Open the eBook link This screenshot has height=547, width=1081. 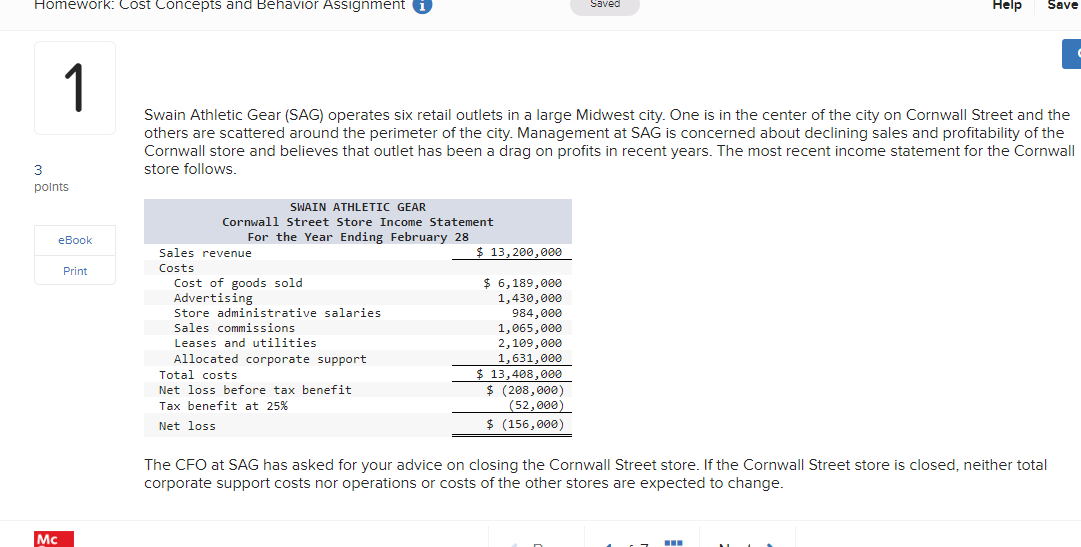75,240
